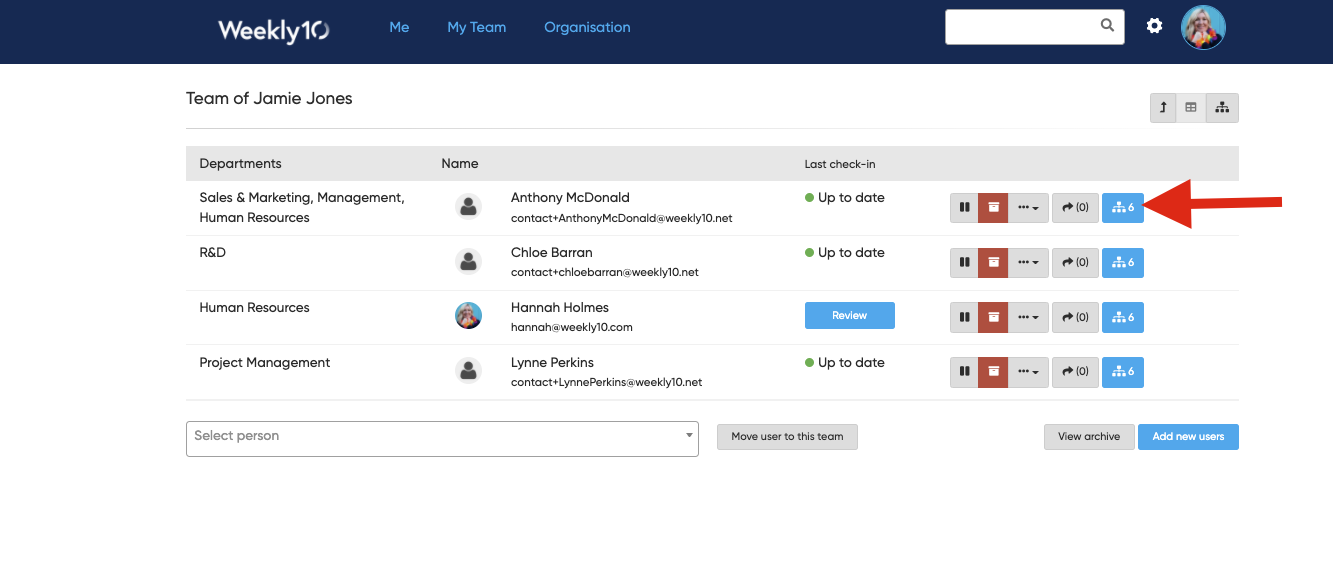
Task: Open more options for Hannah Holmes
Action: [x=1028, y=317]
